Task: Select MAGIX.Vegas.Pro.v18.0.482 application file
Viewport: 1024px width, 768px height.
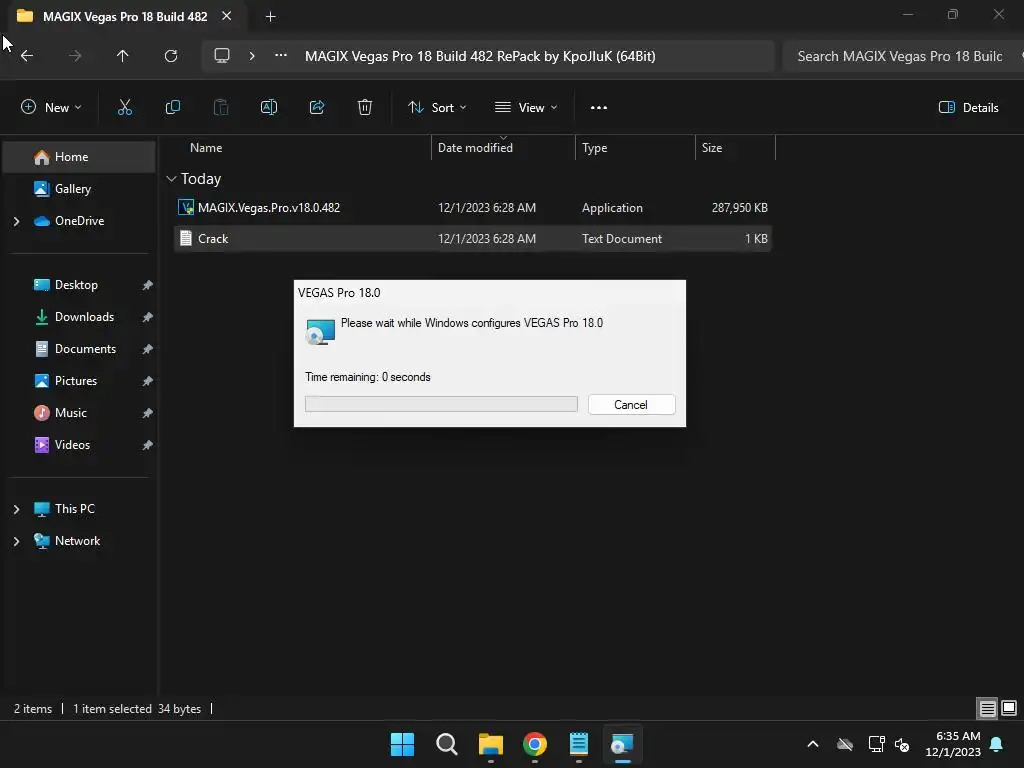Action: (x=472, y=208)
